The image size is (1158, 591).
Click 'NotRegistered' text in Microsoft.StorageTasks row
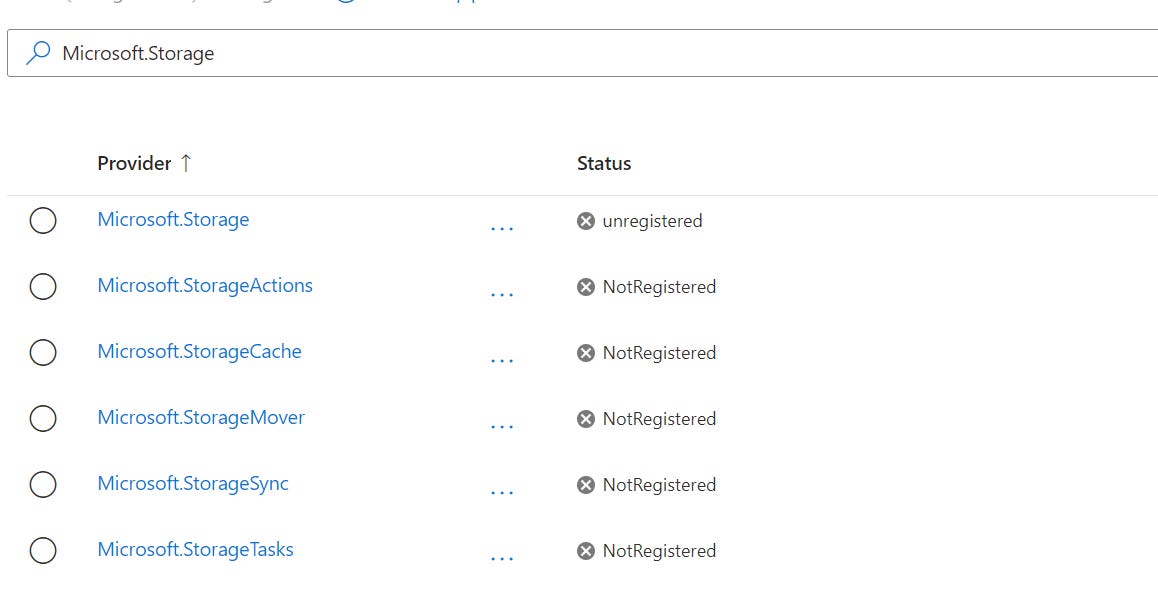(659, 551)
